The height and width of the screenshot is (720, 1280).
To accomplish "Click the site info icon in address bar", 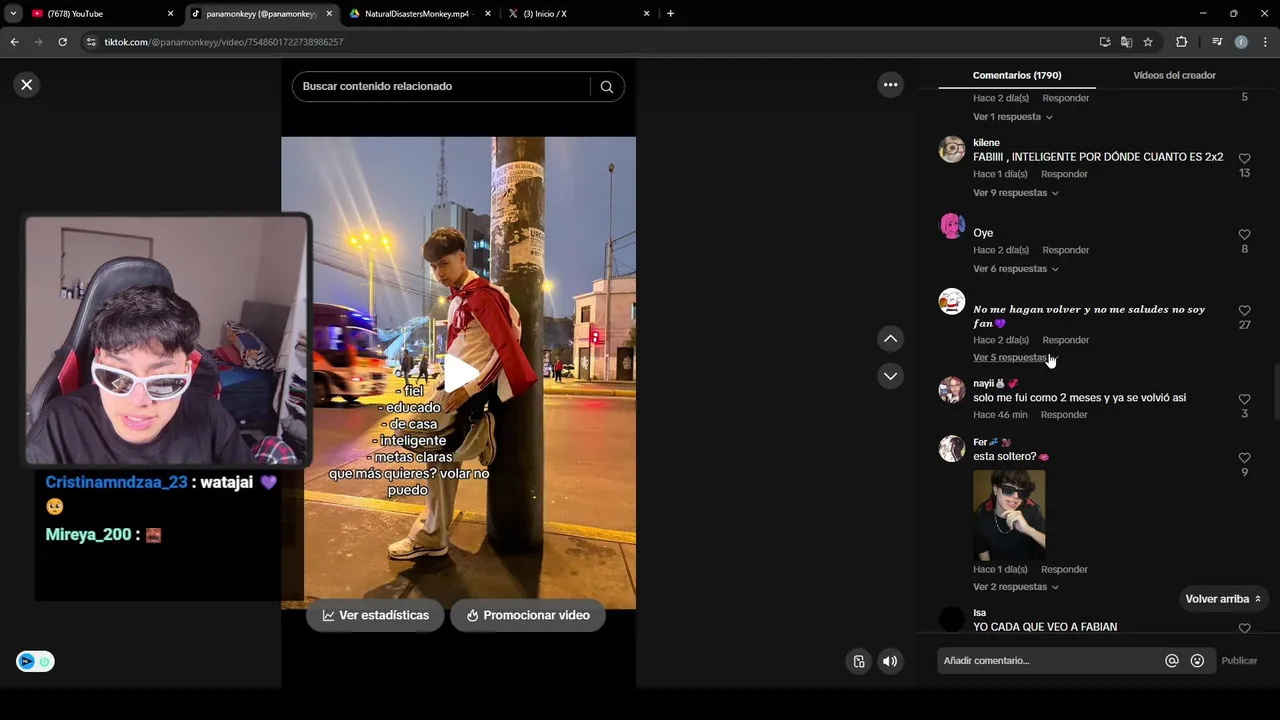I will pos(91,42).
